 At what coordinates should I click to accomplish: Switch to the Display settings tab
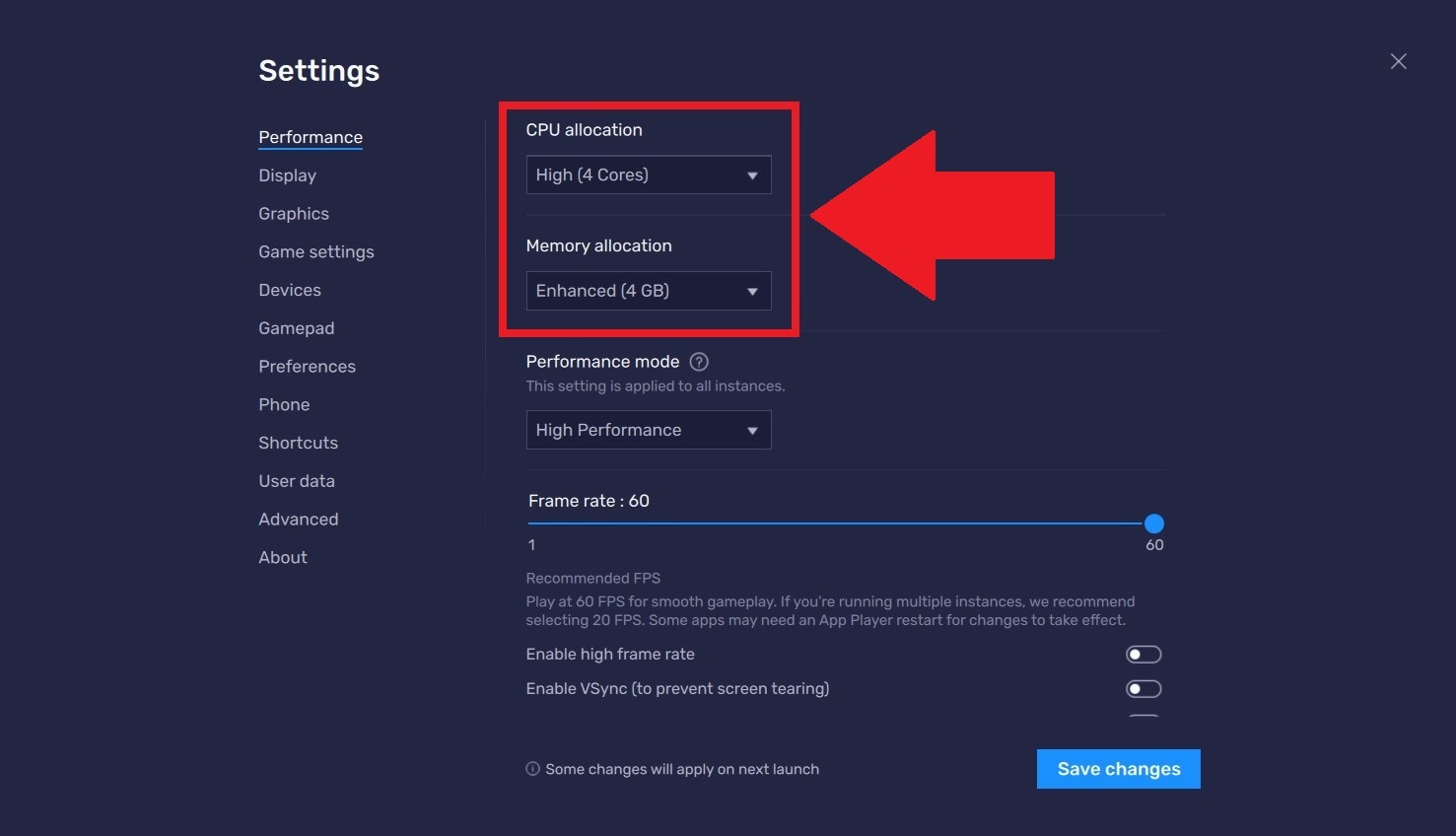click(x=287, y=175)
